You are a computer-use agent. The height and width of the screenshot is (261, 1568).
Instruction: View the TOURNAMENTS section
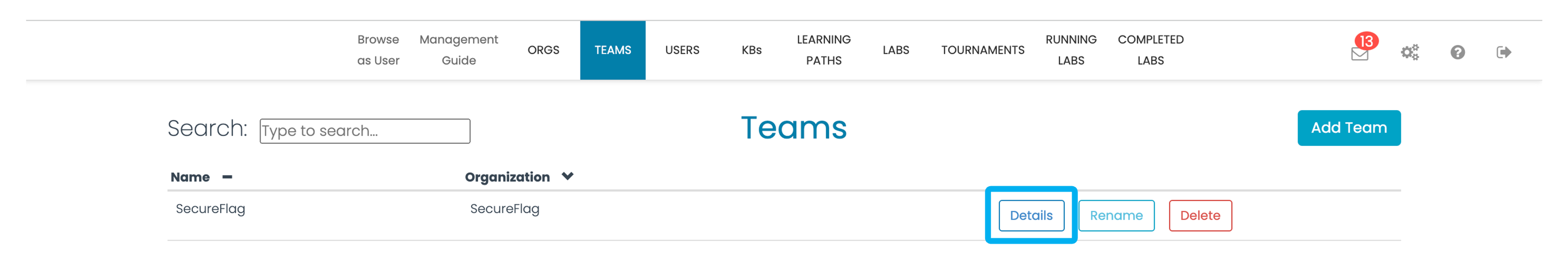click(982, 50)
